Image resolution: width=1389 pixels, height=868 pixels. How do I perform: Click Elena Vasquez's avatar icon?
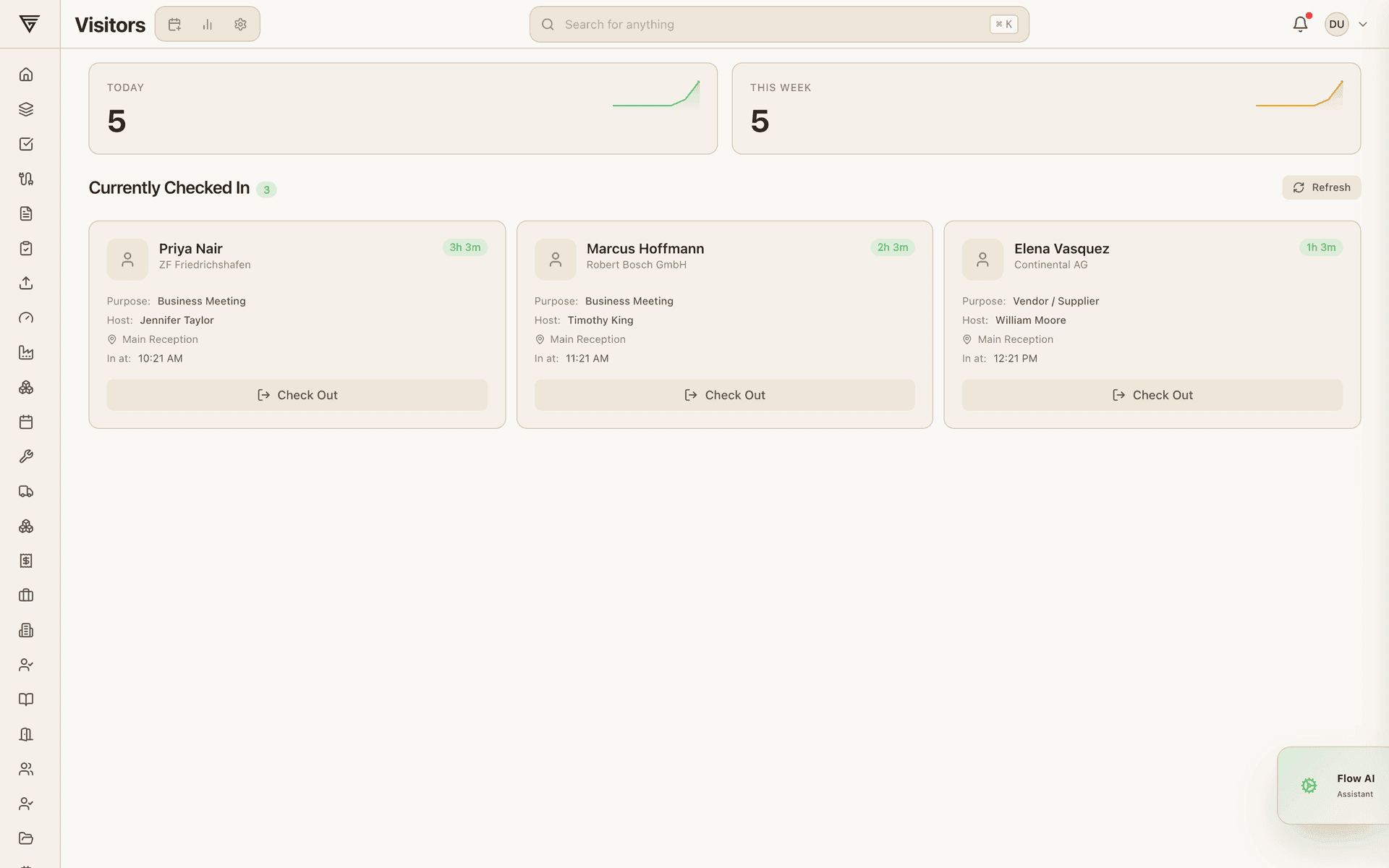click(x=982, y=259)
